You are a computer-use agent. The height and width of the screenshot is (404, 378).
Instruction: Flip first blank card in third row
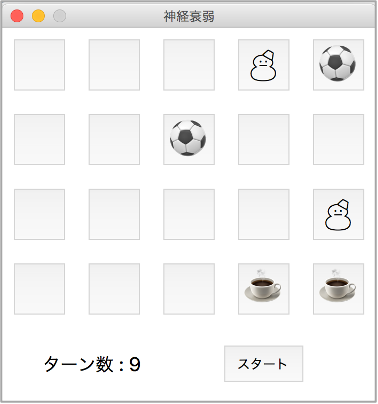tap(39, 214)
